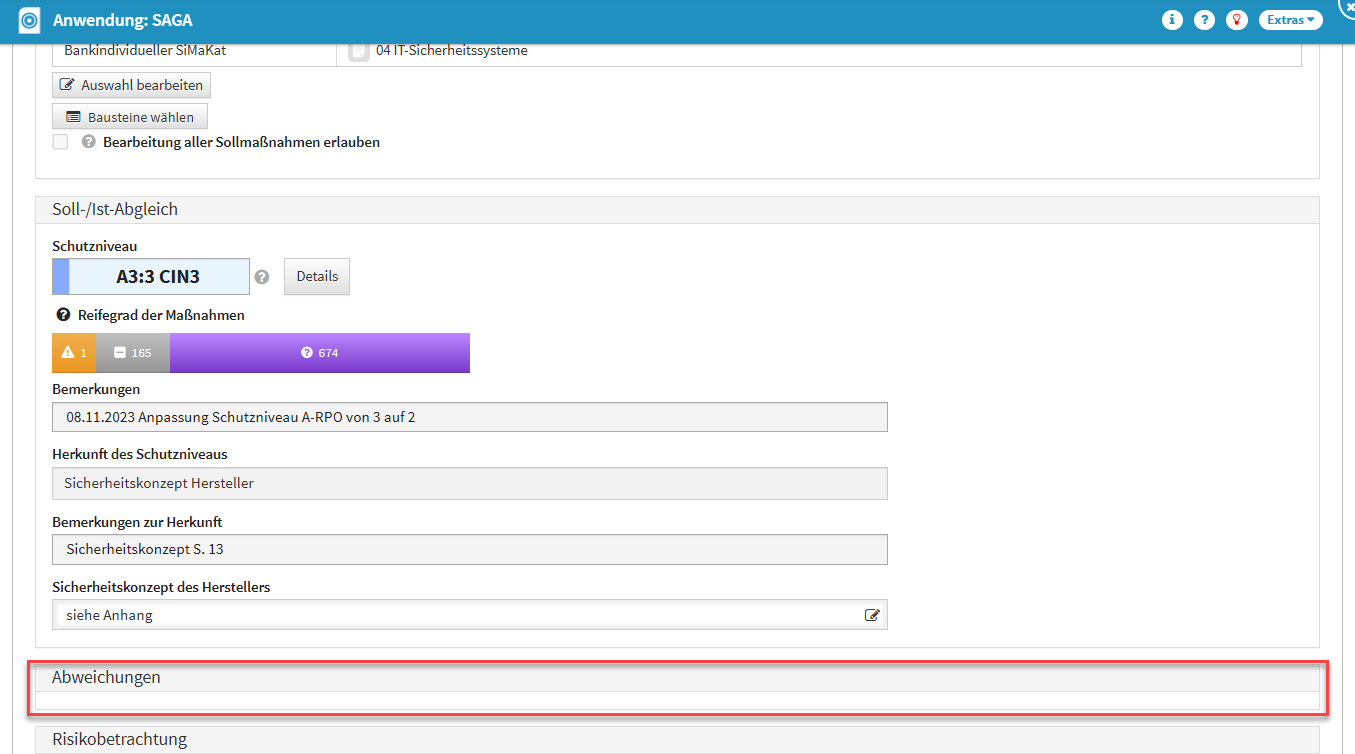Open Schutzniveau Details button
This screenshot has width=1355, height=754.
317,277
